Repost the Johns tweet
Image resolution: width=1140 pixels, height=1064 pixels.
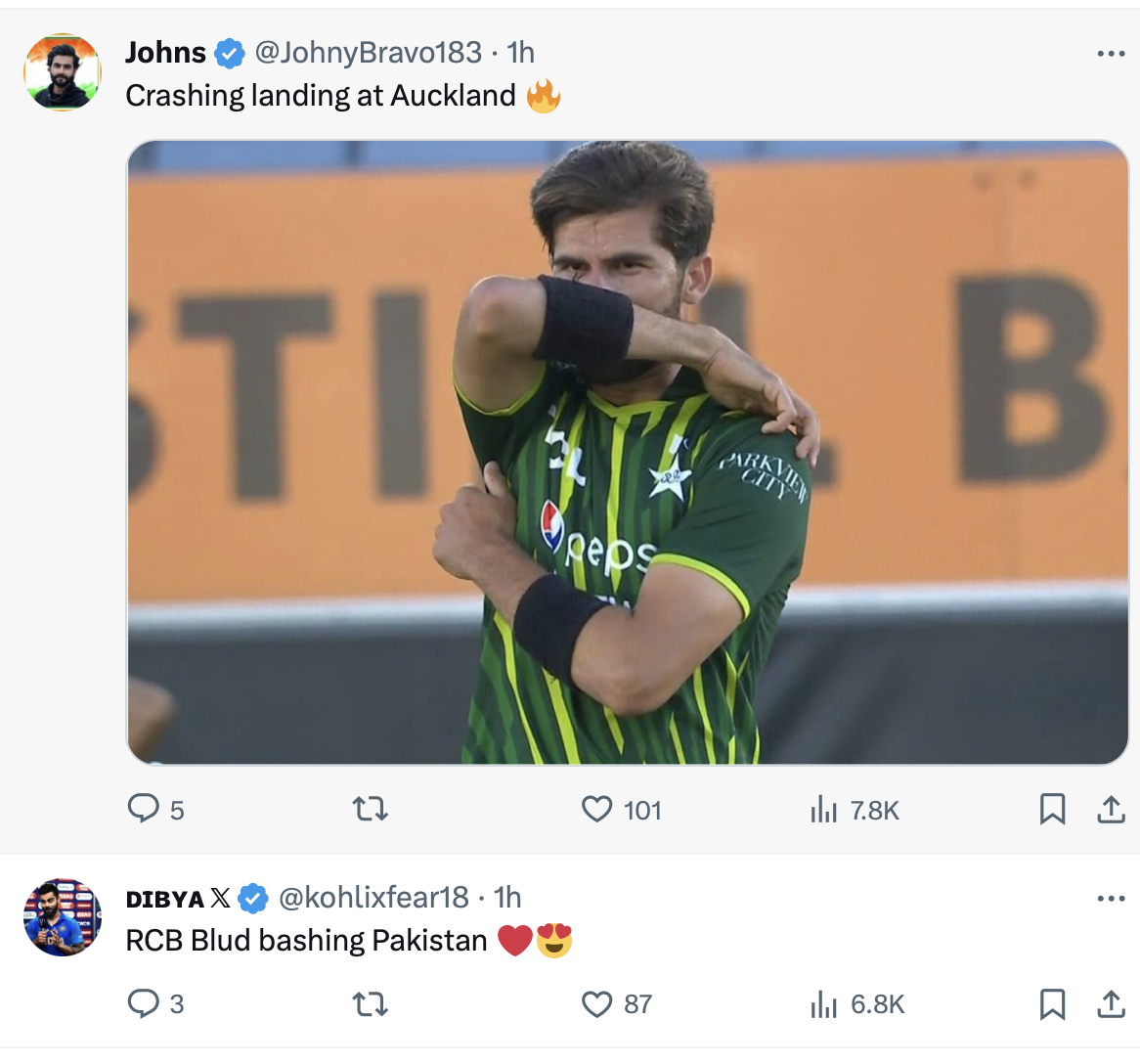click(x=370, y=809)
